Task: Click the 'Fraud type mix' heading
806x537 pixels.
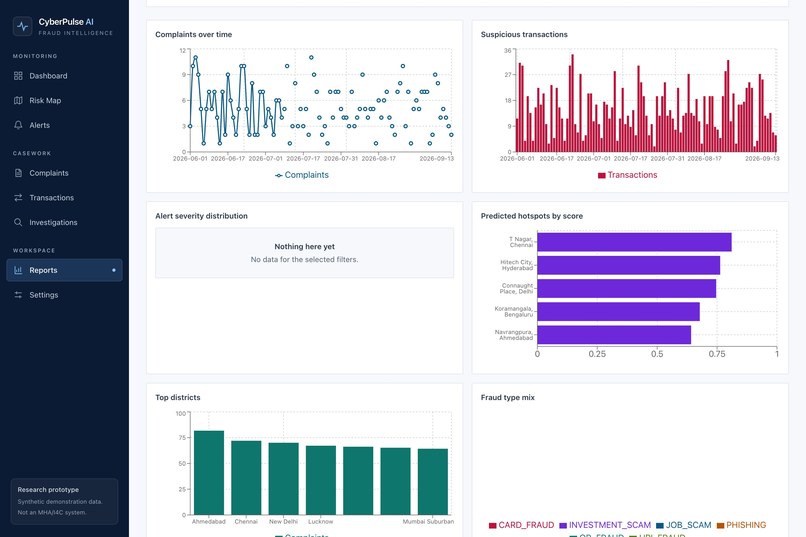Action: pyautogui.click(x=507, y=397)
